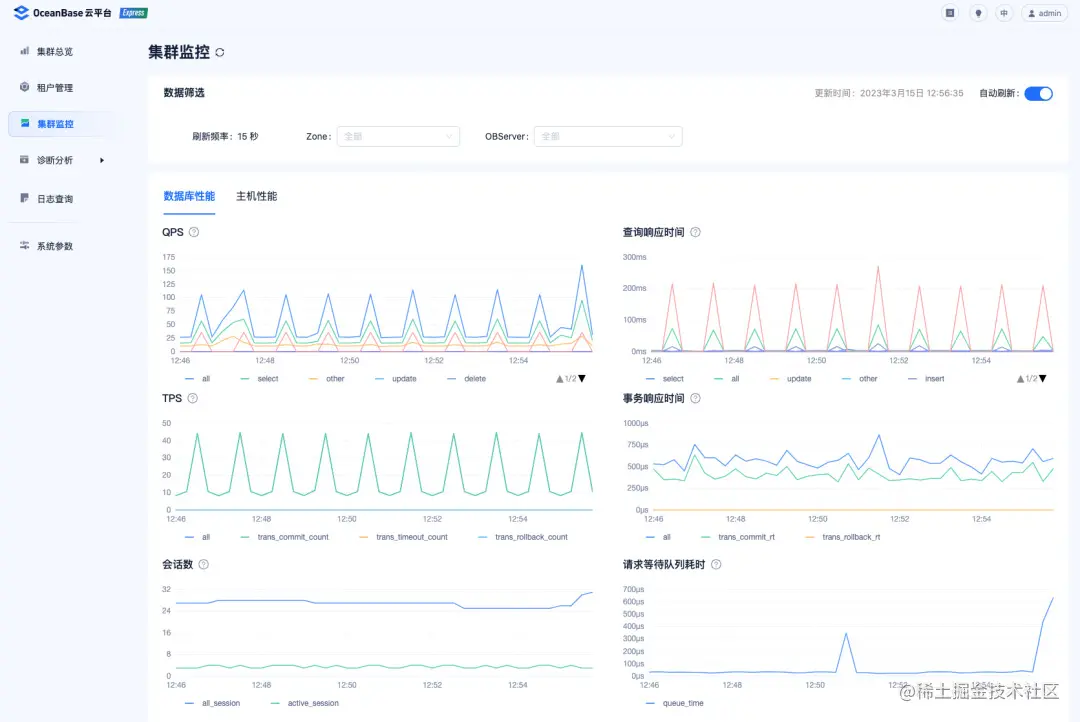Toggle the QPS 'all' legend series

point(198,379)
